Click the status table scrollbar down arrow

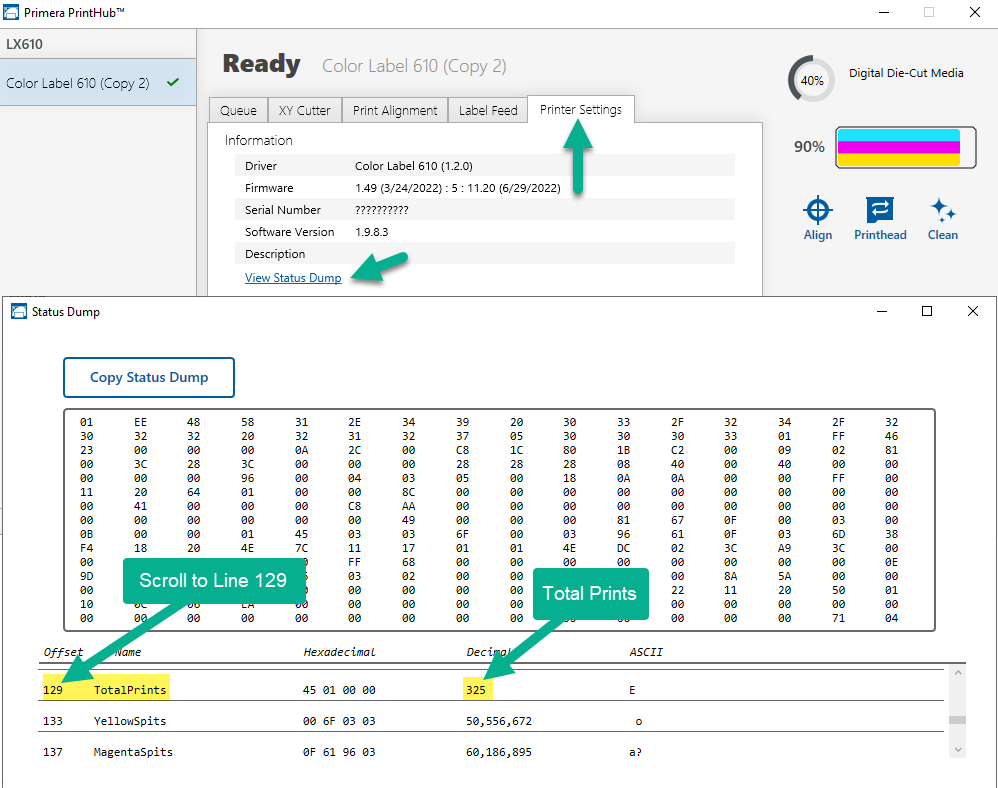click(957, 750)
